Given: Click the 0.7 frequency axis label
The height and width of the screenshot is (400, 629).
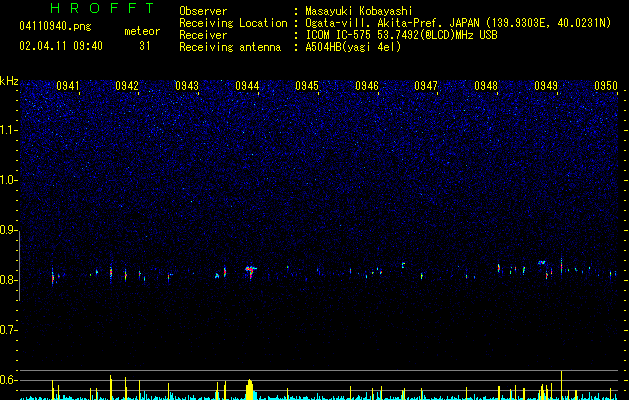Looking at the screenshot, I should (9, 330).
